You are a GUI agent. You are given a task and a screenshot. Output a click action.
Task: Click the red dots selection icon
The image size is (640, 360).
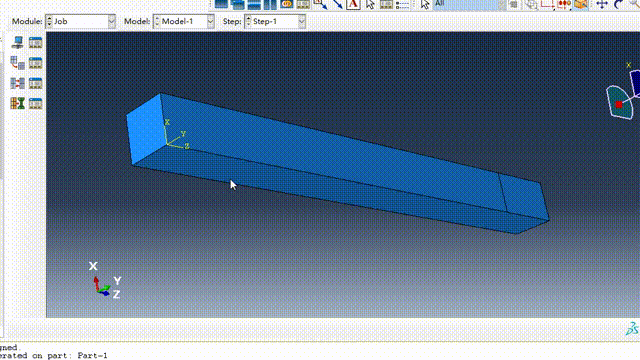click(x=564, y=4)
